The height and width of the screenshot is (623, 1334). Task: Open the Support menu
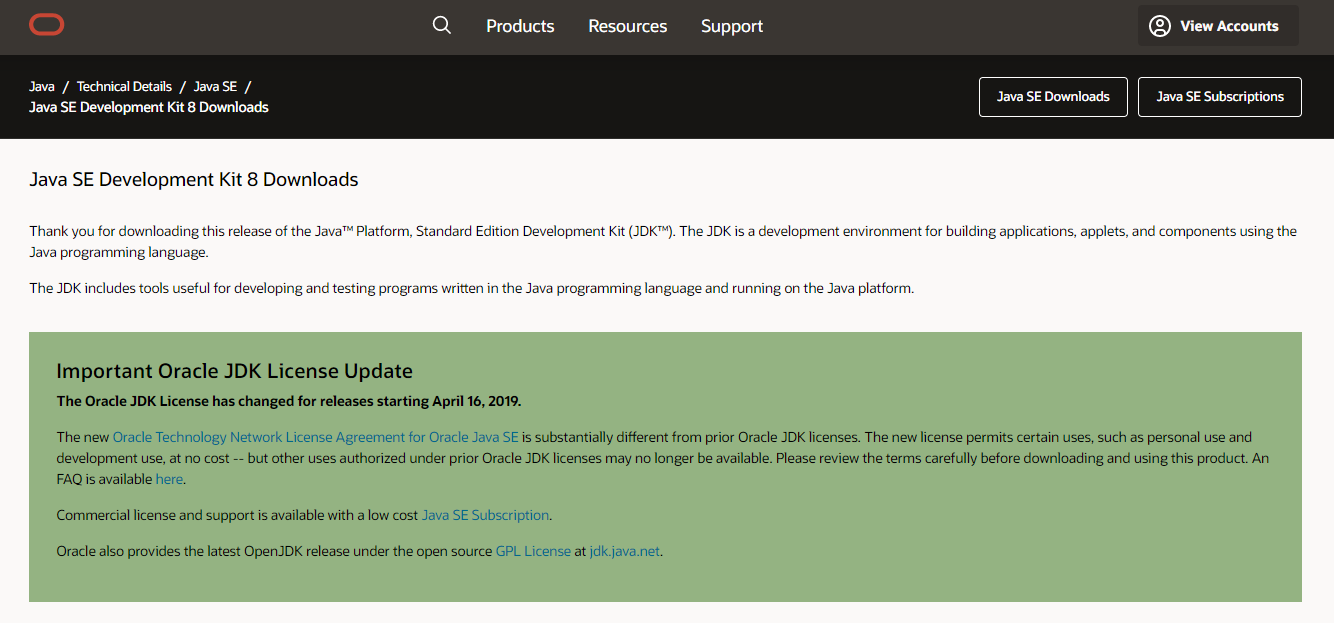tap(732, 26)
